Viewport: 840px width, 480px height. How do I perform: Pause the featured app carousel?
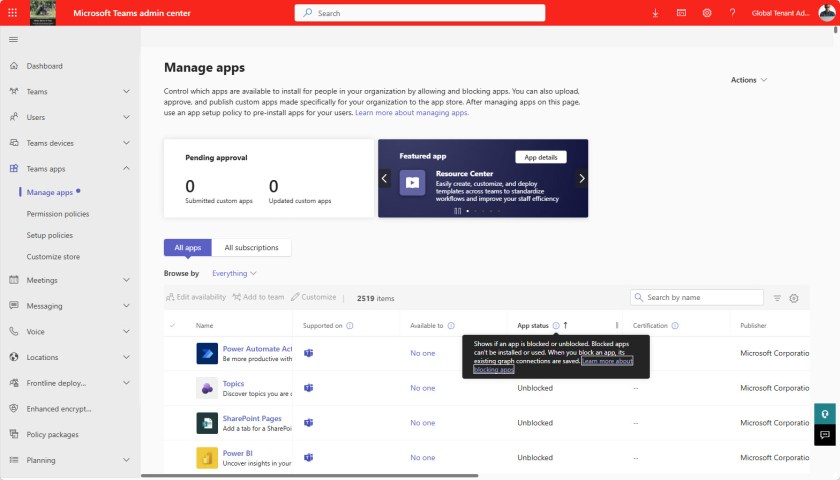click(x=457, y=211)
